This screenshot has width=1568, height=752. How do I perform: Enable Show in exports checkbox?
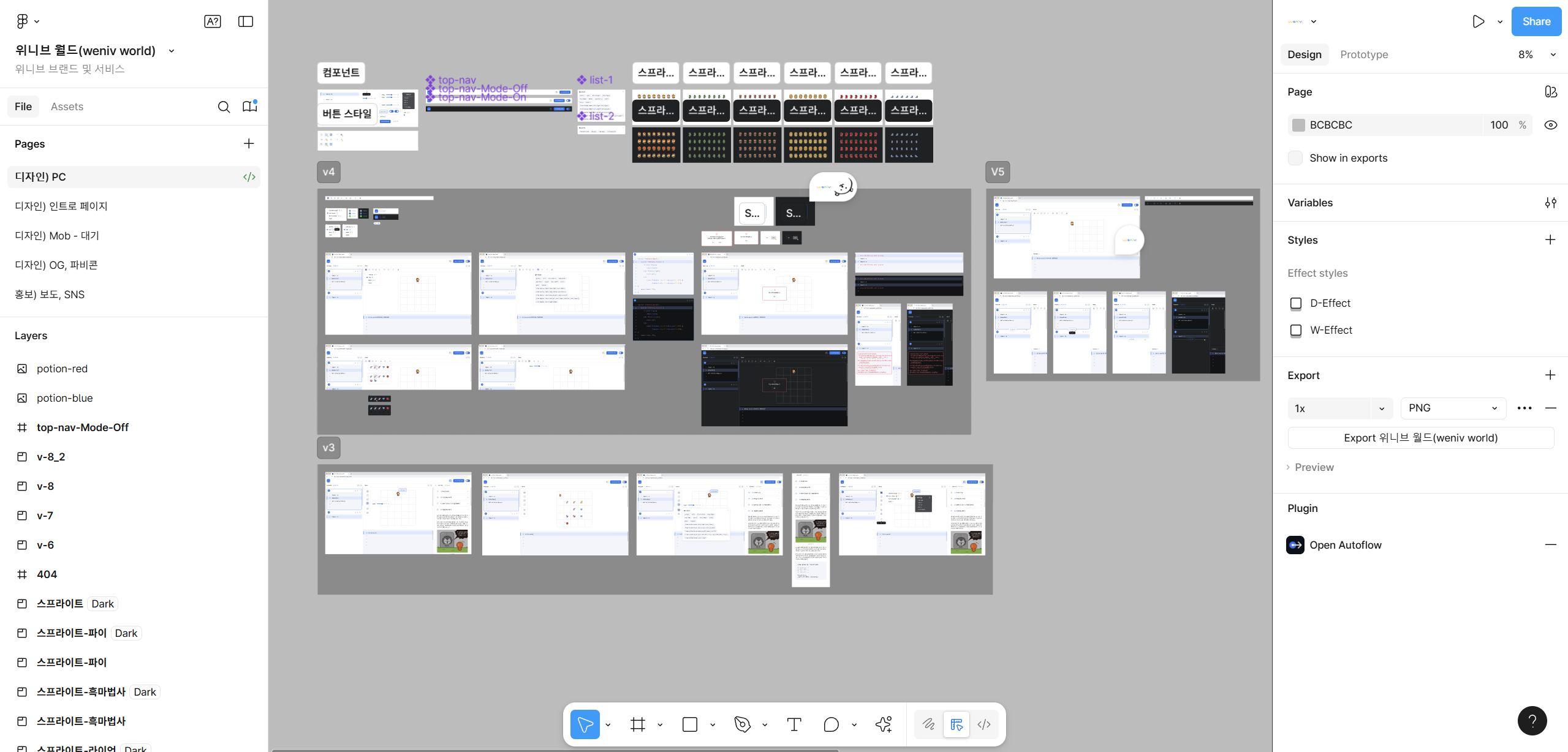tap(1295, 158)
